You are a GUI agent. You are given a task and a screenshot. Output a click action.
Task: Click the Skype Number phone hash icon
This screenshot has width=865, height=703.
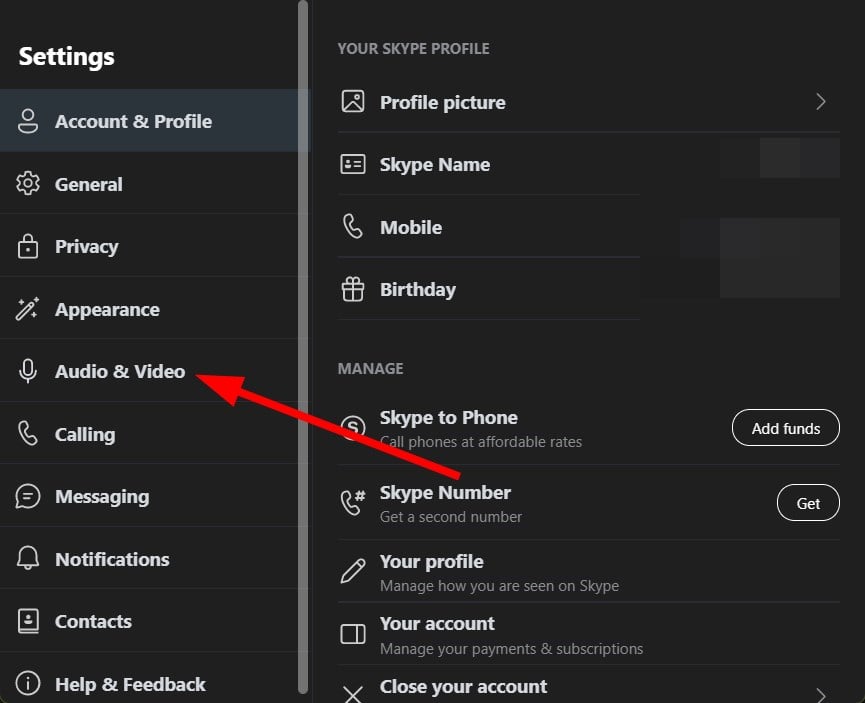(x=353, y=502)
